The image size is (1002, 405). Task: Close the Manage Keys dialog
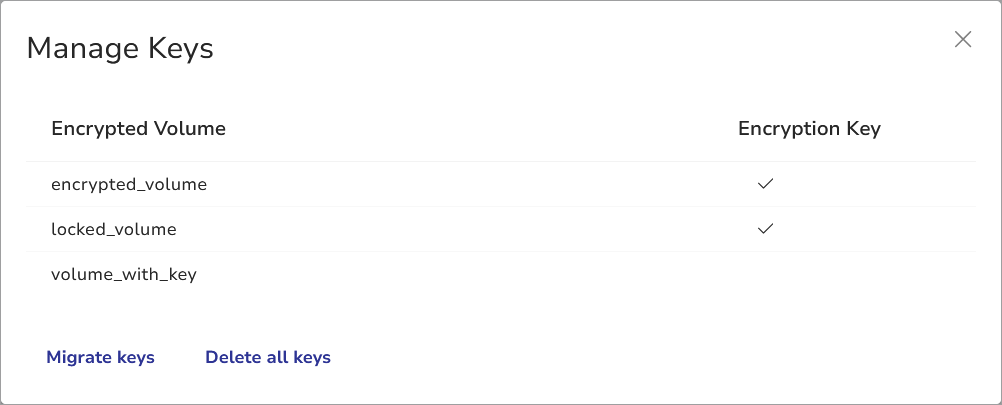[x=963, y=39]
